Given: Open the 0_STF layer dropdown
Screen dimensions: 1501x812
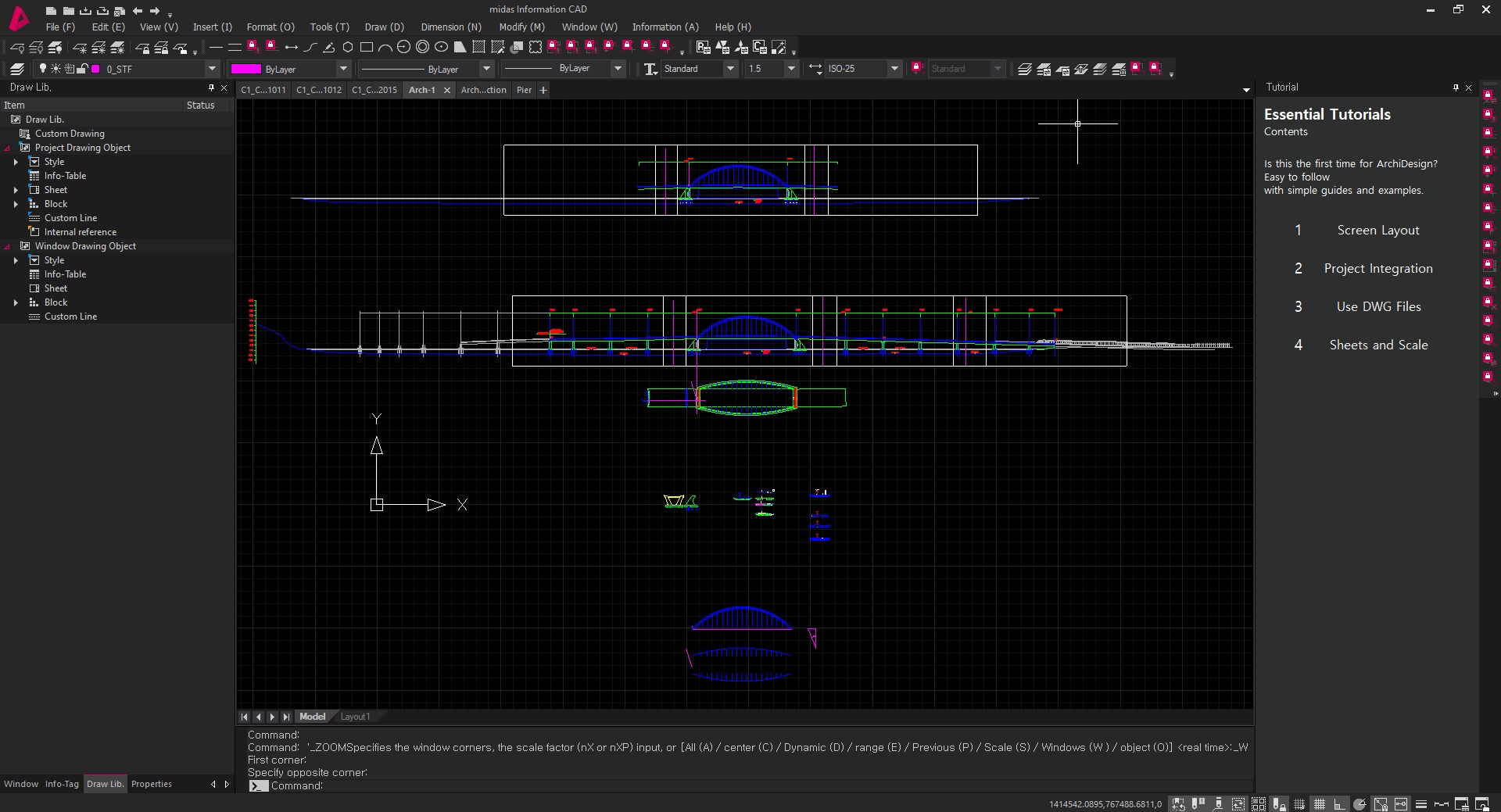Looking at the screenshot, I should pos(211,69).
